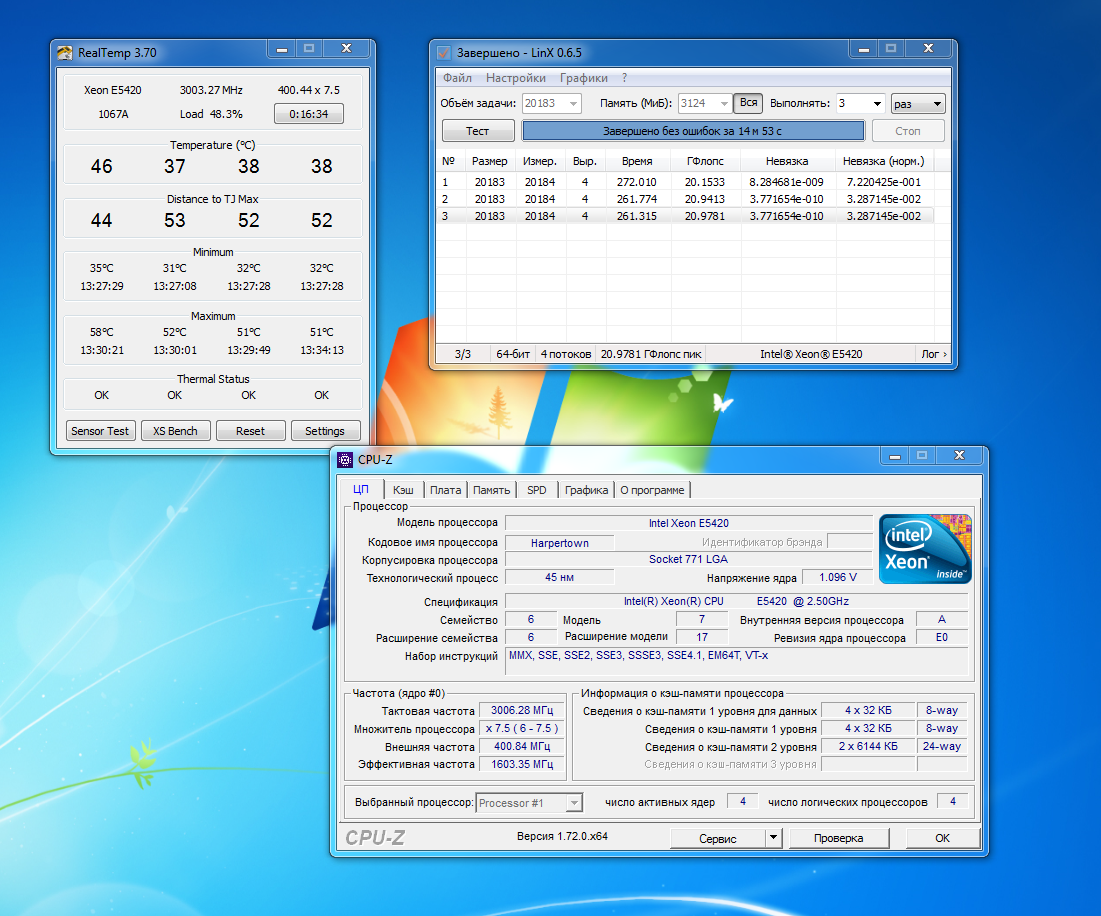1101x916 pixels.
Task: Click the 64-бит status entry
Action: [x=513, y=354]
